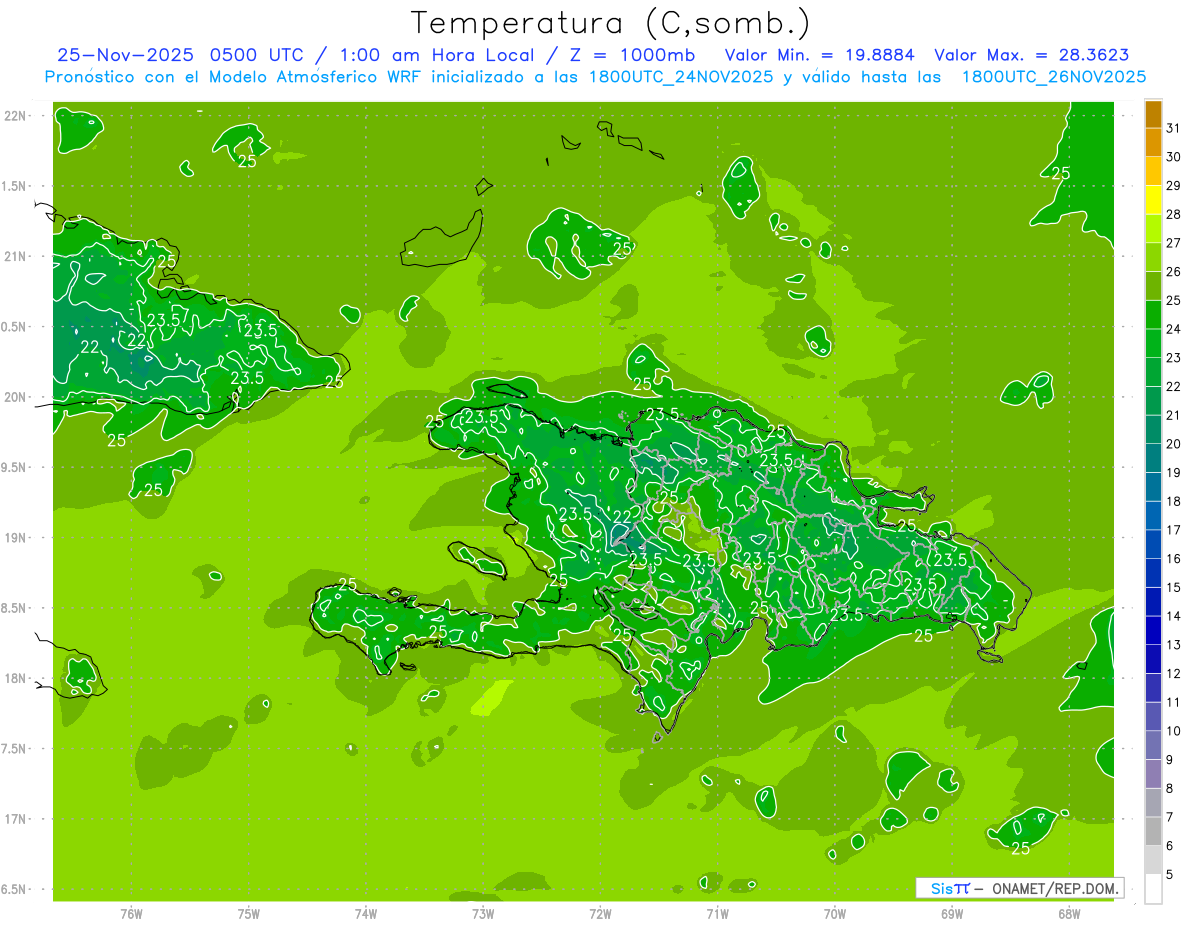Select the "1800UTC_26NOV2025" valid-until time
Viewport: 1200px width, 927px height.
click(x=1054, y=77)
